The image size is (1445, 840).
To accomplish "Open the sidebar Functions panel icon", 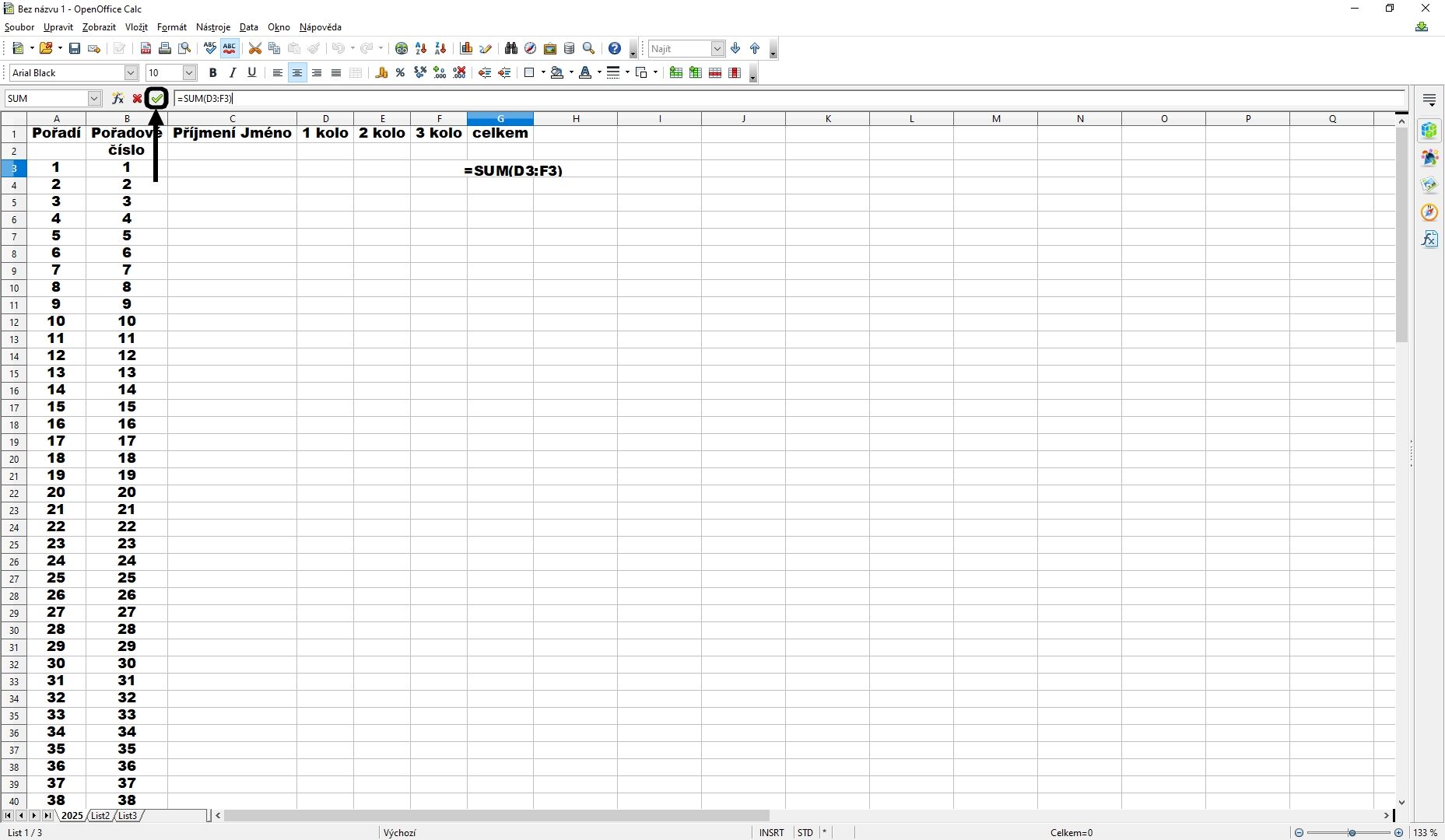I will (x=1429, y=239).
